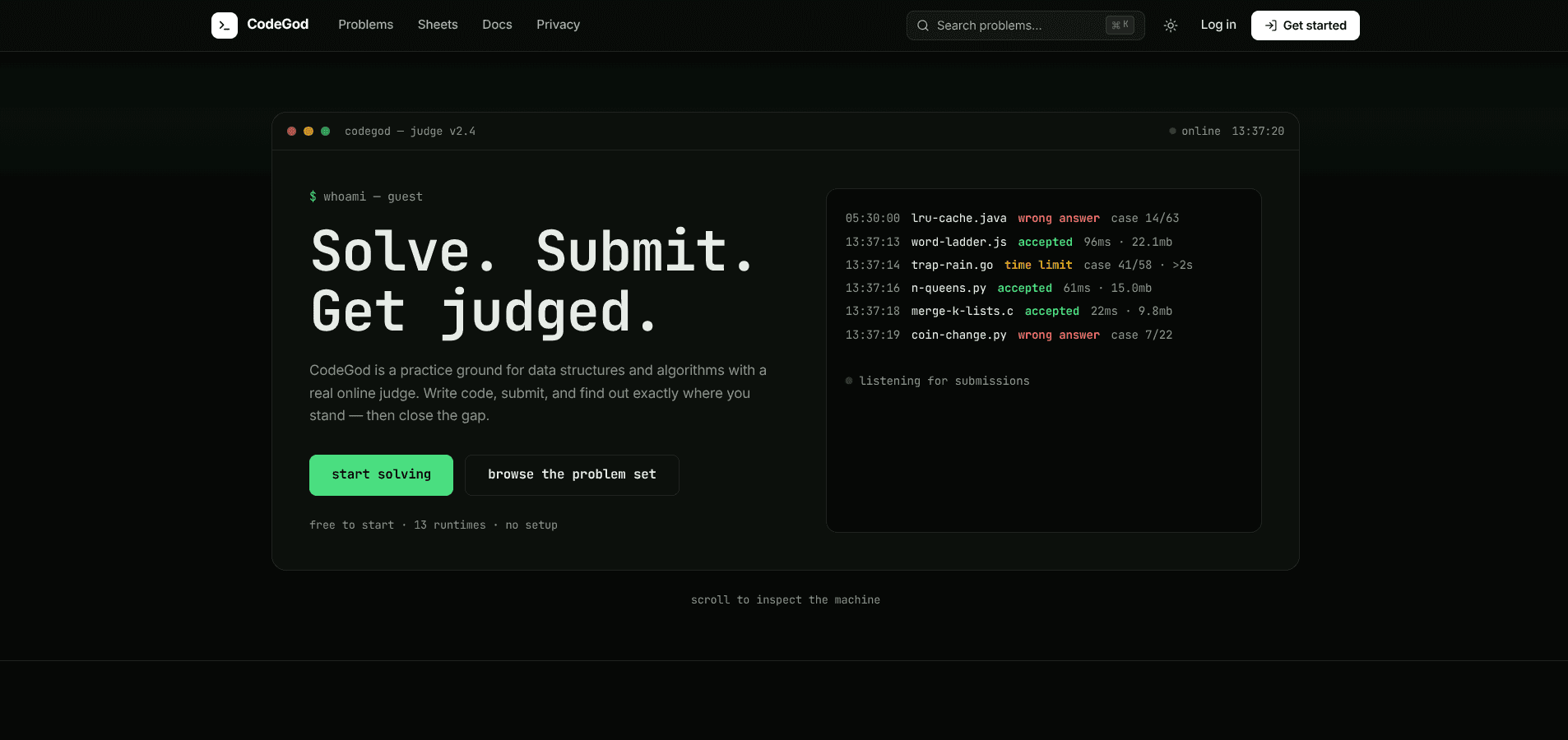Open the Sheets nav item
The image size is (1568, 740).
(x=438, y=25)
